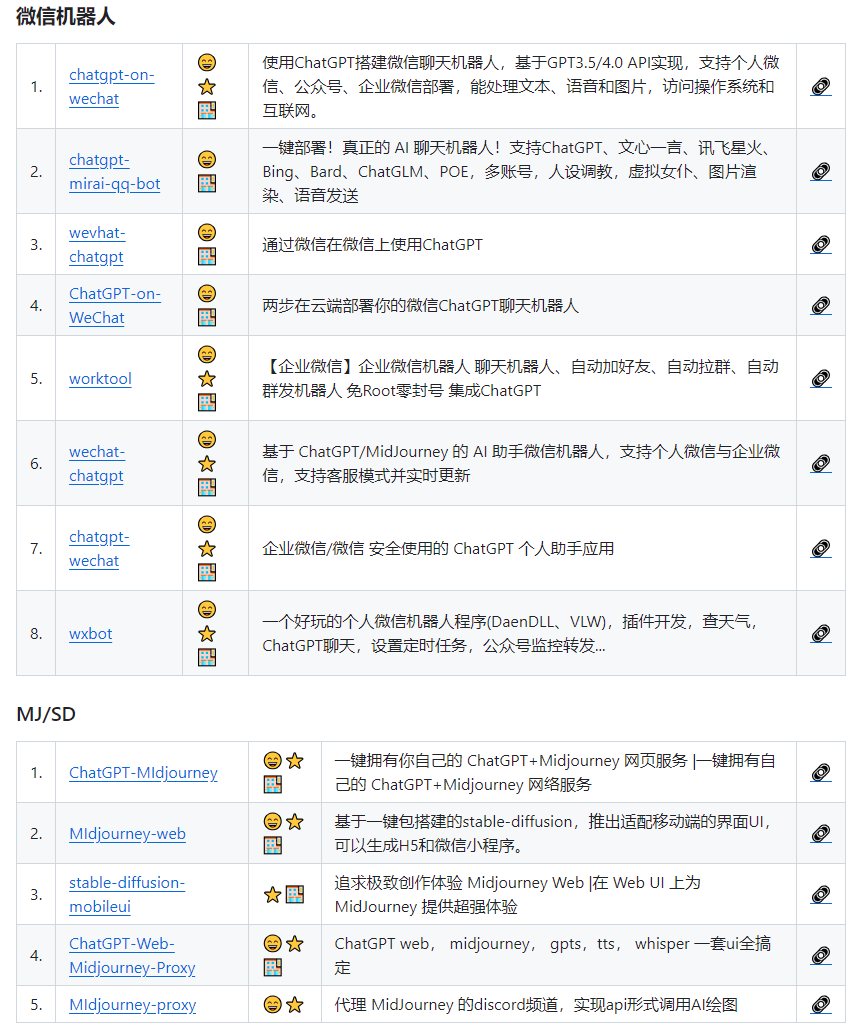The height and width of the screenshot is (1035, 858).
Task: Click the building emoji in the wevhat-chatgpt row
Action: [x=207, y=257]
